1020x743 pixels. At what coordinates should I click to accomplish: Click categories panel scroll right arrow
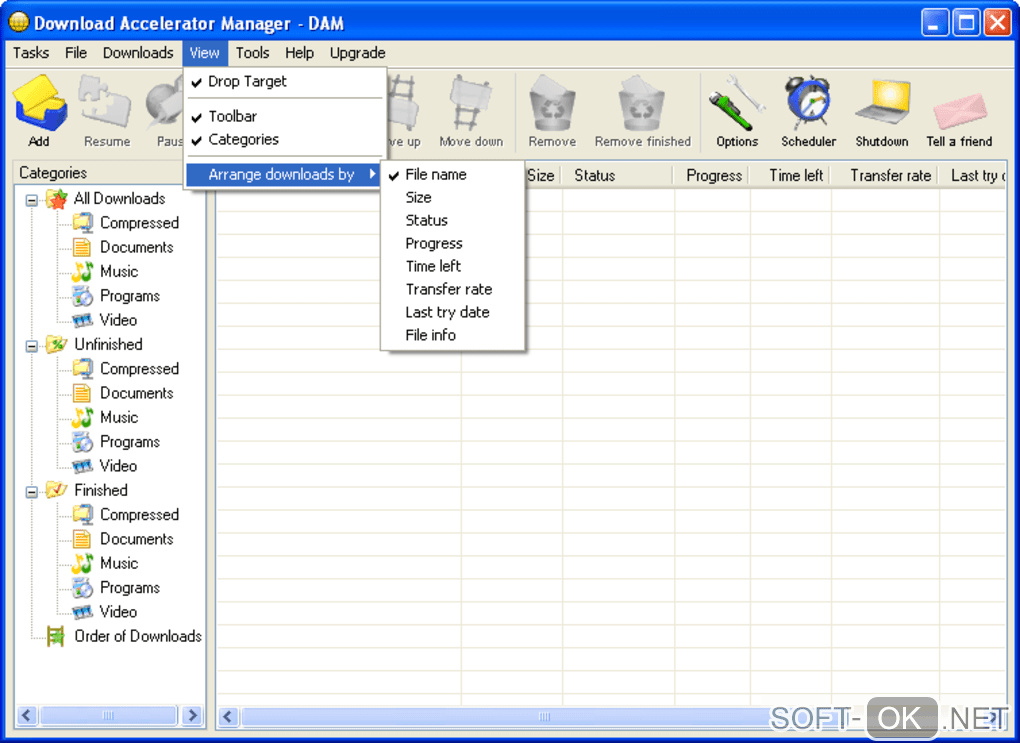tap(192, 715)
